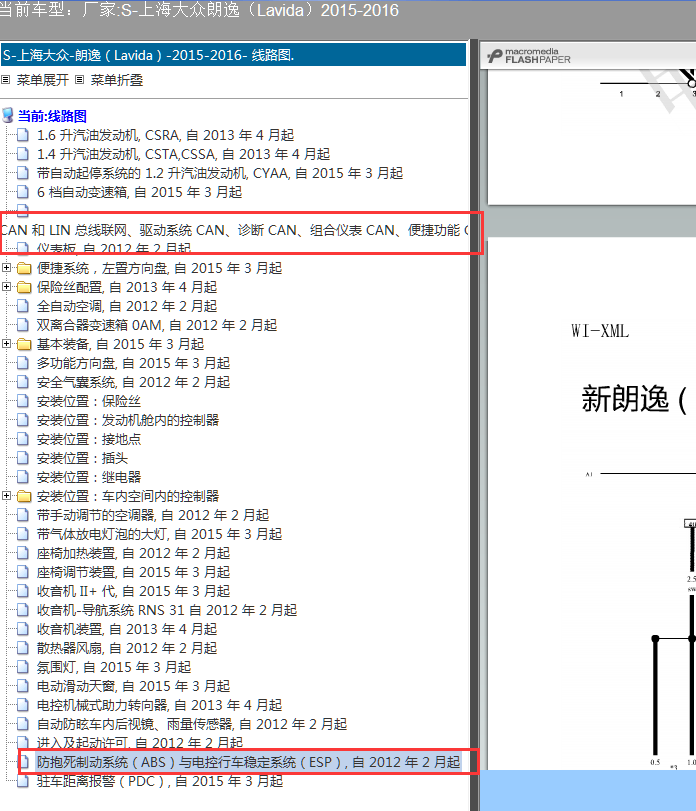Click document icon of 全自动空调
This screenshot has height=811, width=696.
tap(23, 306)
